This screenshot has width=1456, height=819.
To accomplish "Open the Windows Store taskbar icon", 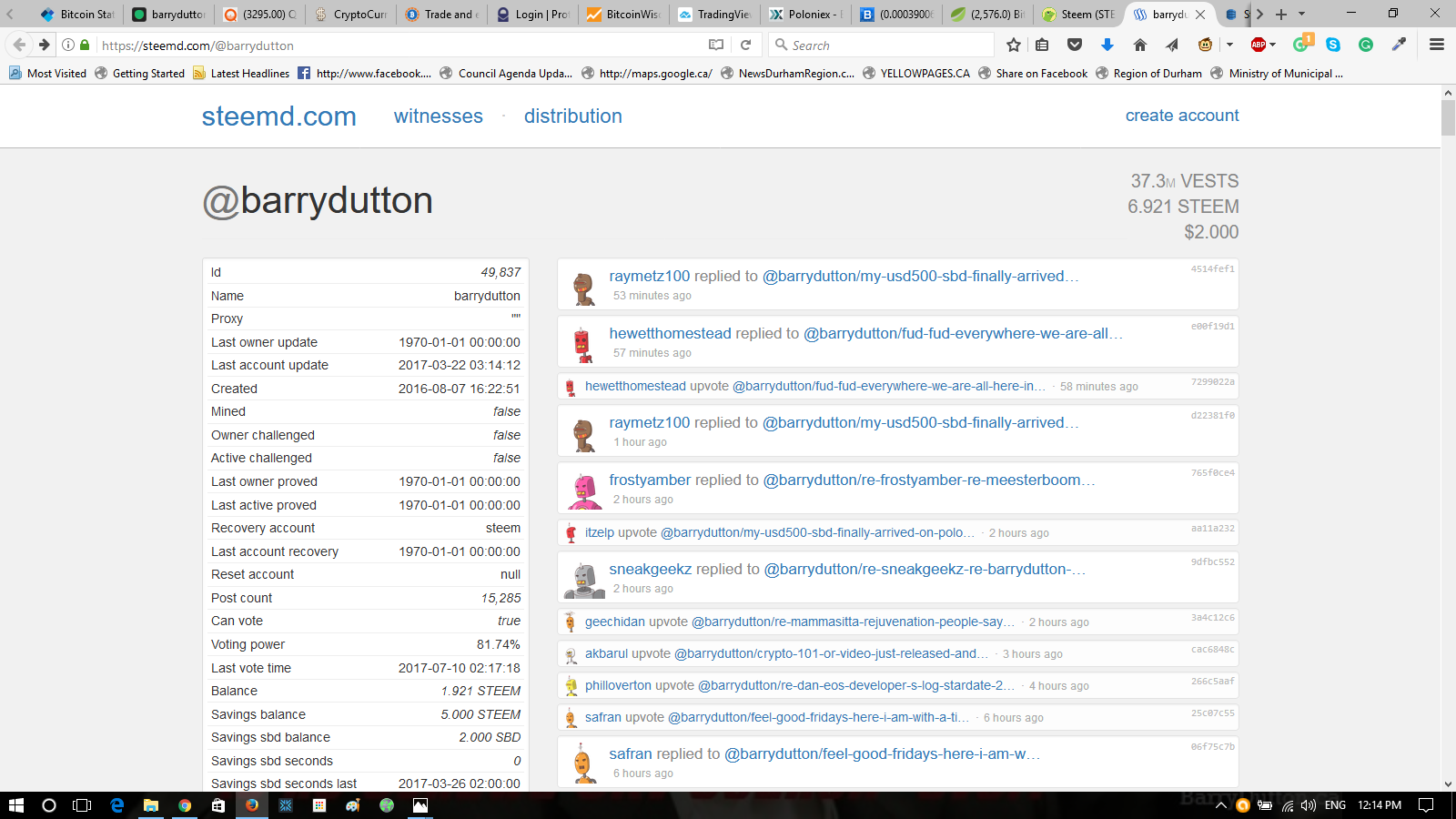I will (x=218, y=805).
